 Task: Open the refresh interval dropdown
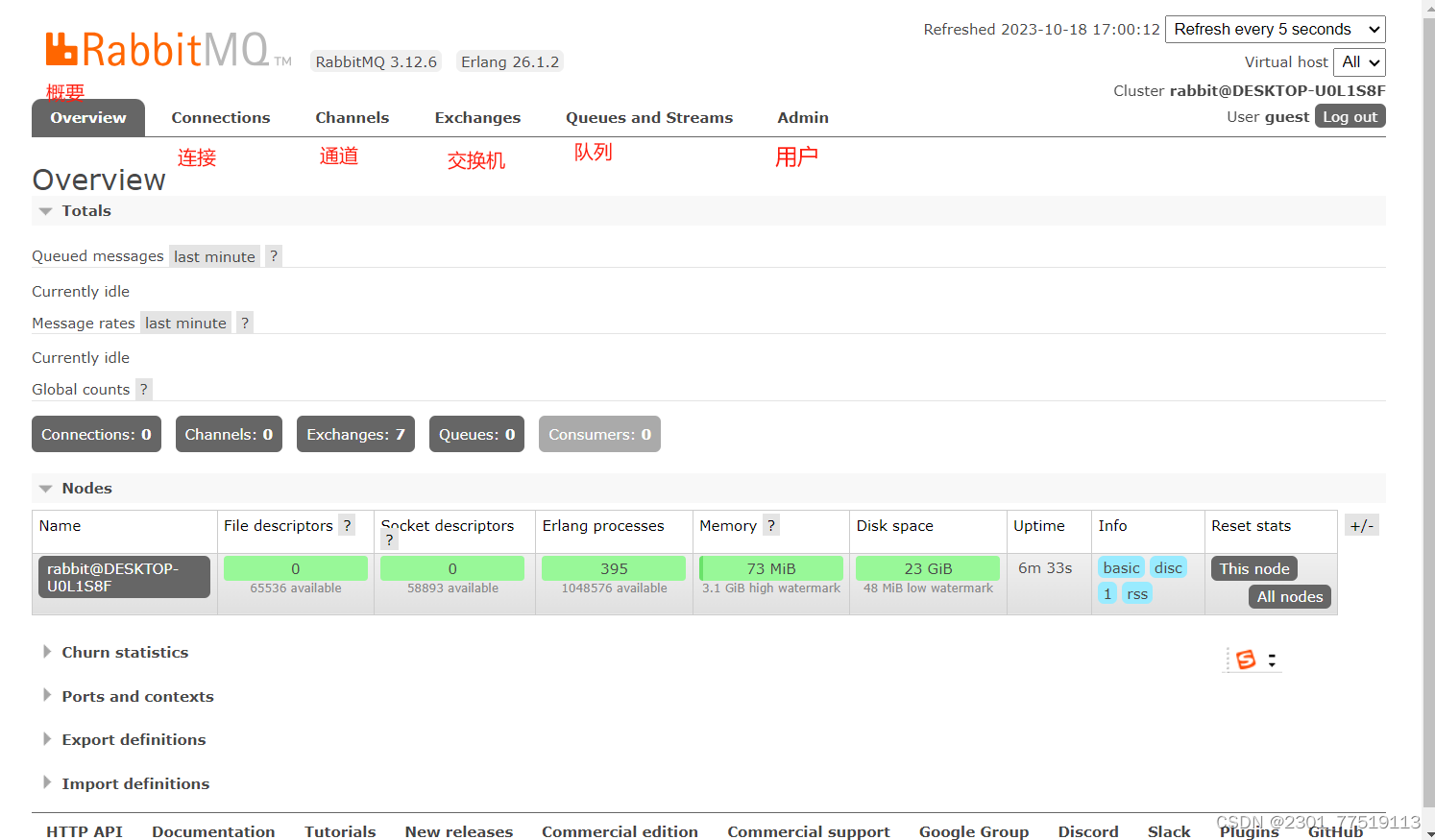[1275, 29]
